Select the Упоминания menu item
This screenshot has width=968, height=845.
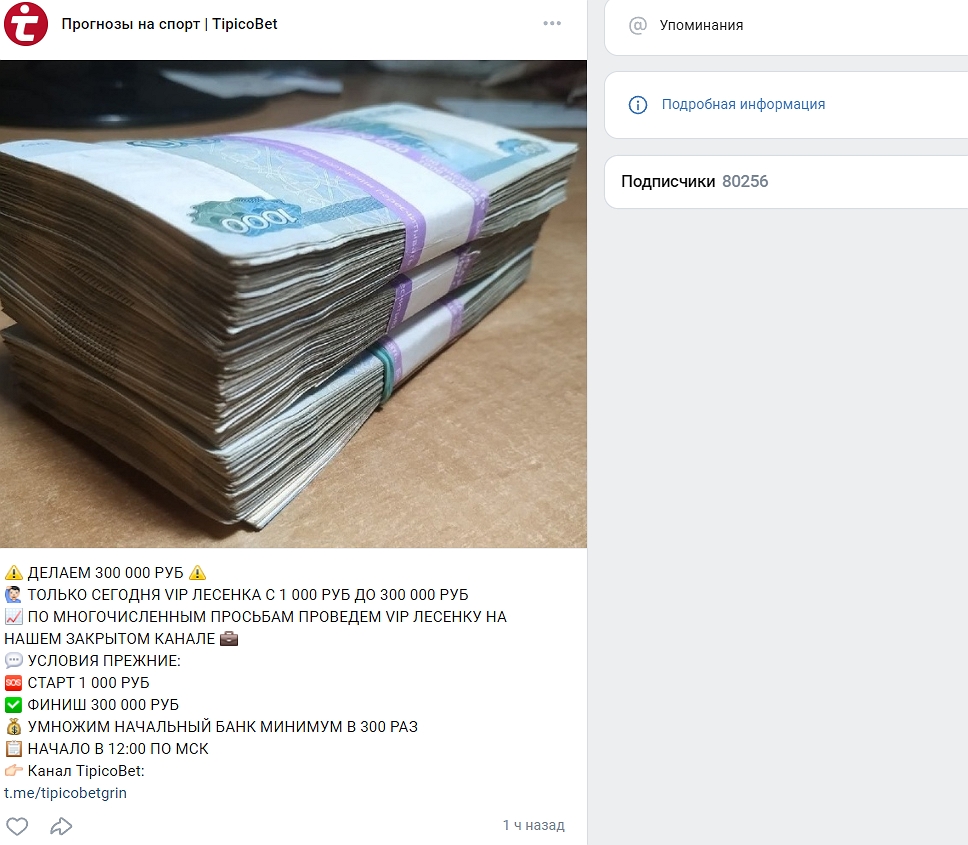pos(701,25)
